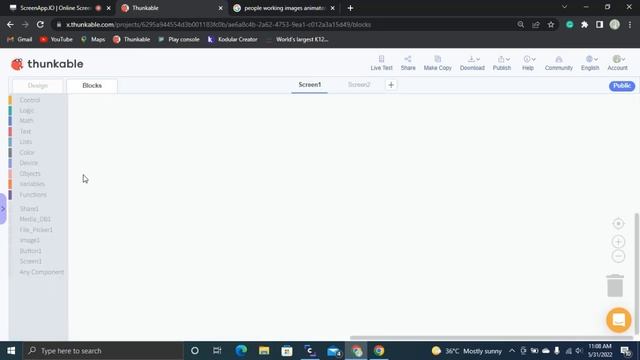Open the Maps bookmark
This screenshot has width=640, height=360.
point(93,40)
